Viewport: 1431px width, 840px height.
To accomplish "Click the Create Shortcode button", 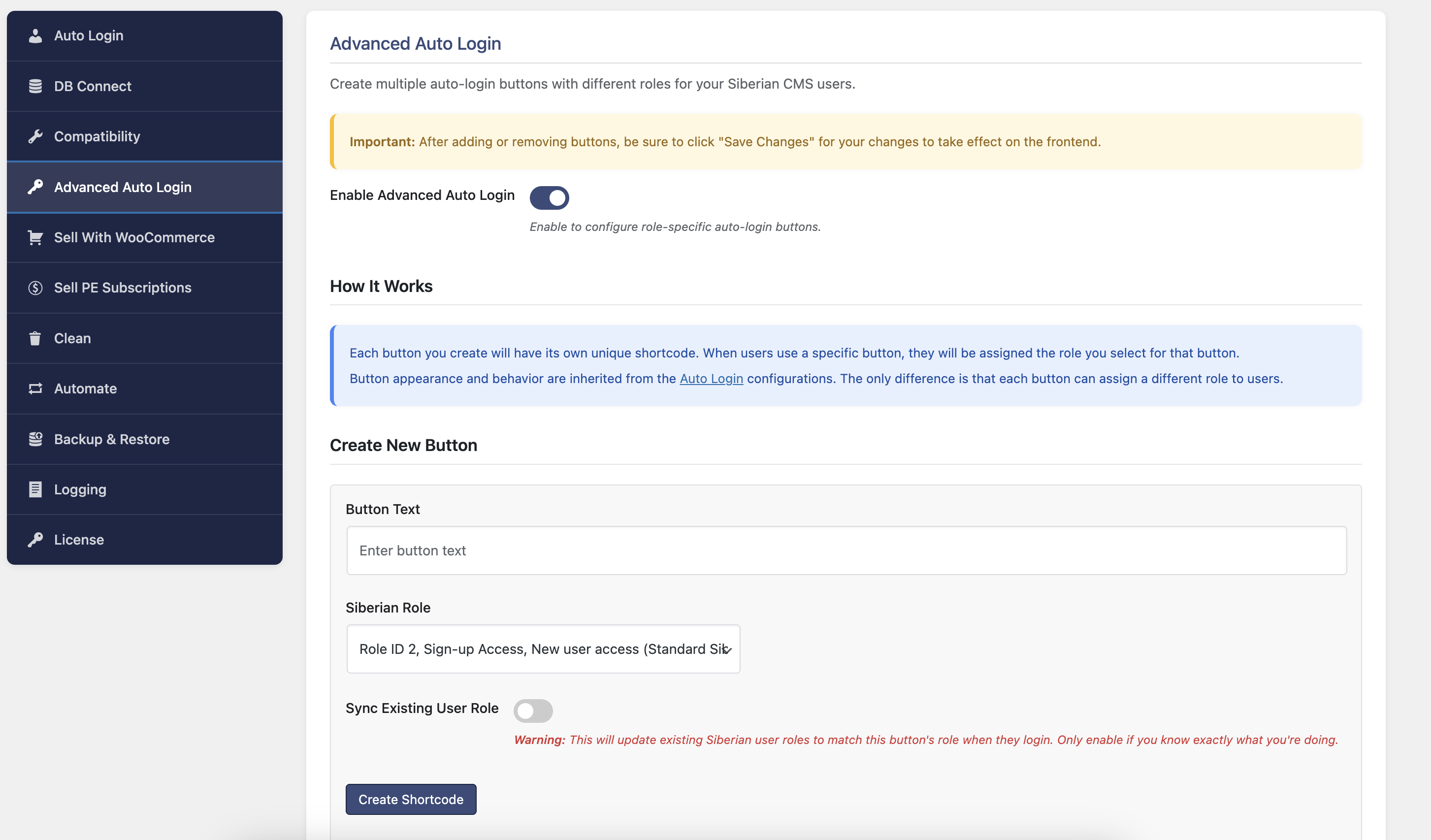I will [x=411, y=799].
